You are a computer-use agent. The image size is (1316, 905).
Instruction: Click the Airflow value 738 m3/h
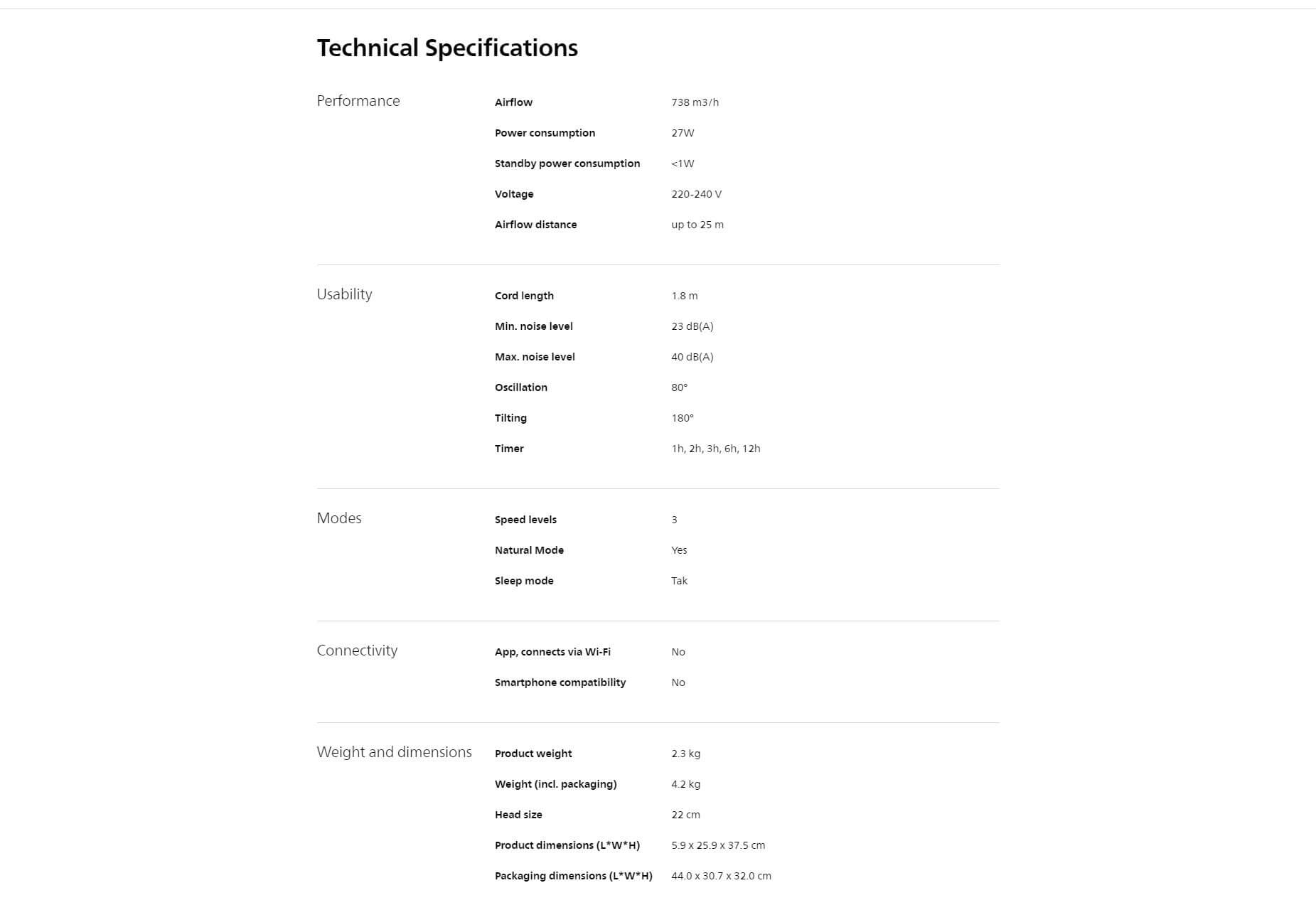click(695, 102)
